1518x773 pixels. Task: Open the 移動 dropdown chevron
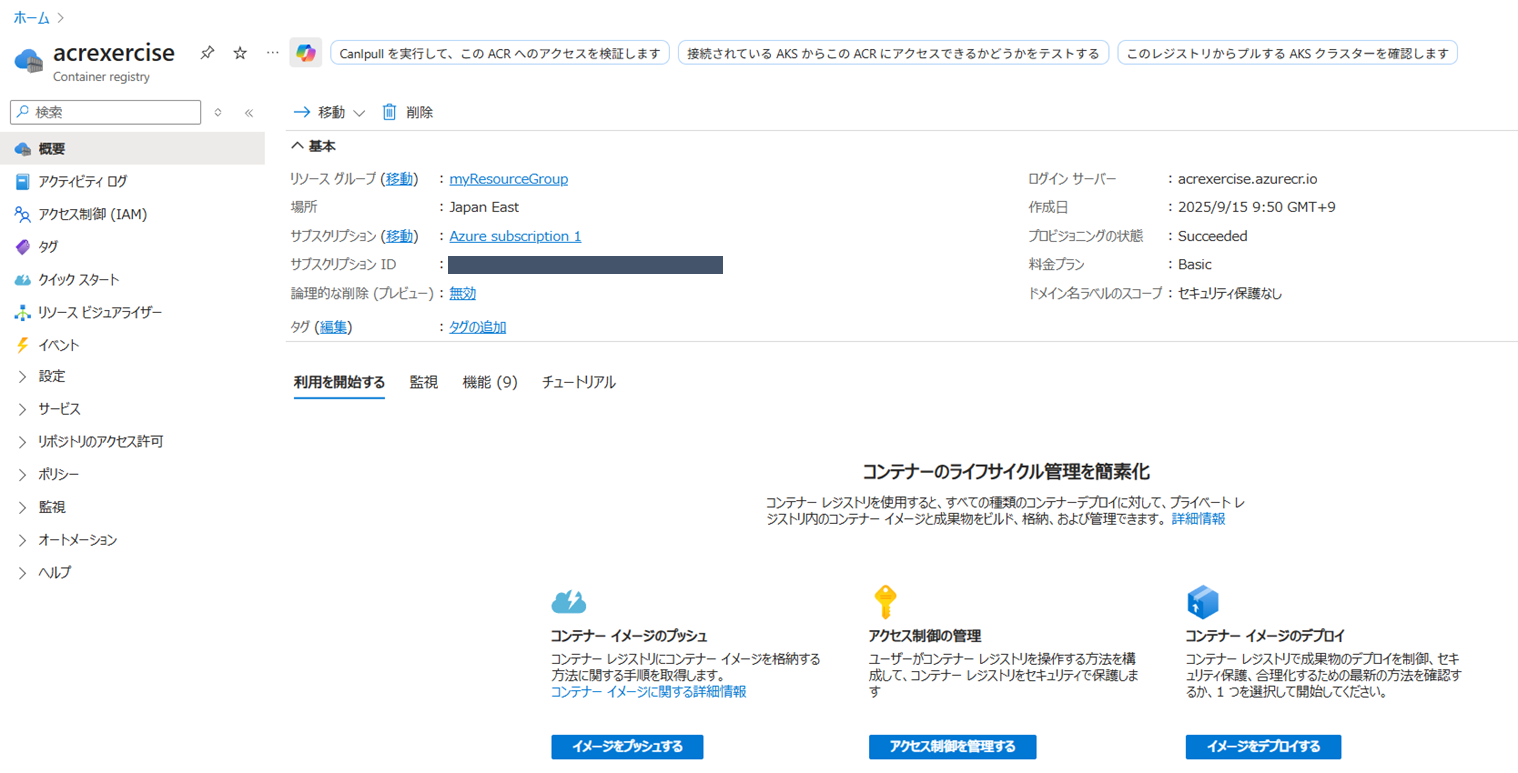pyautogui.click(x=359, y=113)
